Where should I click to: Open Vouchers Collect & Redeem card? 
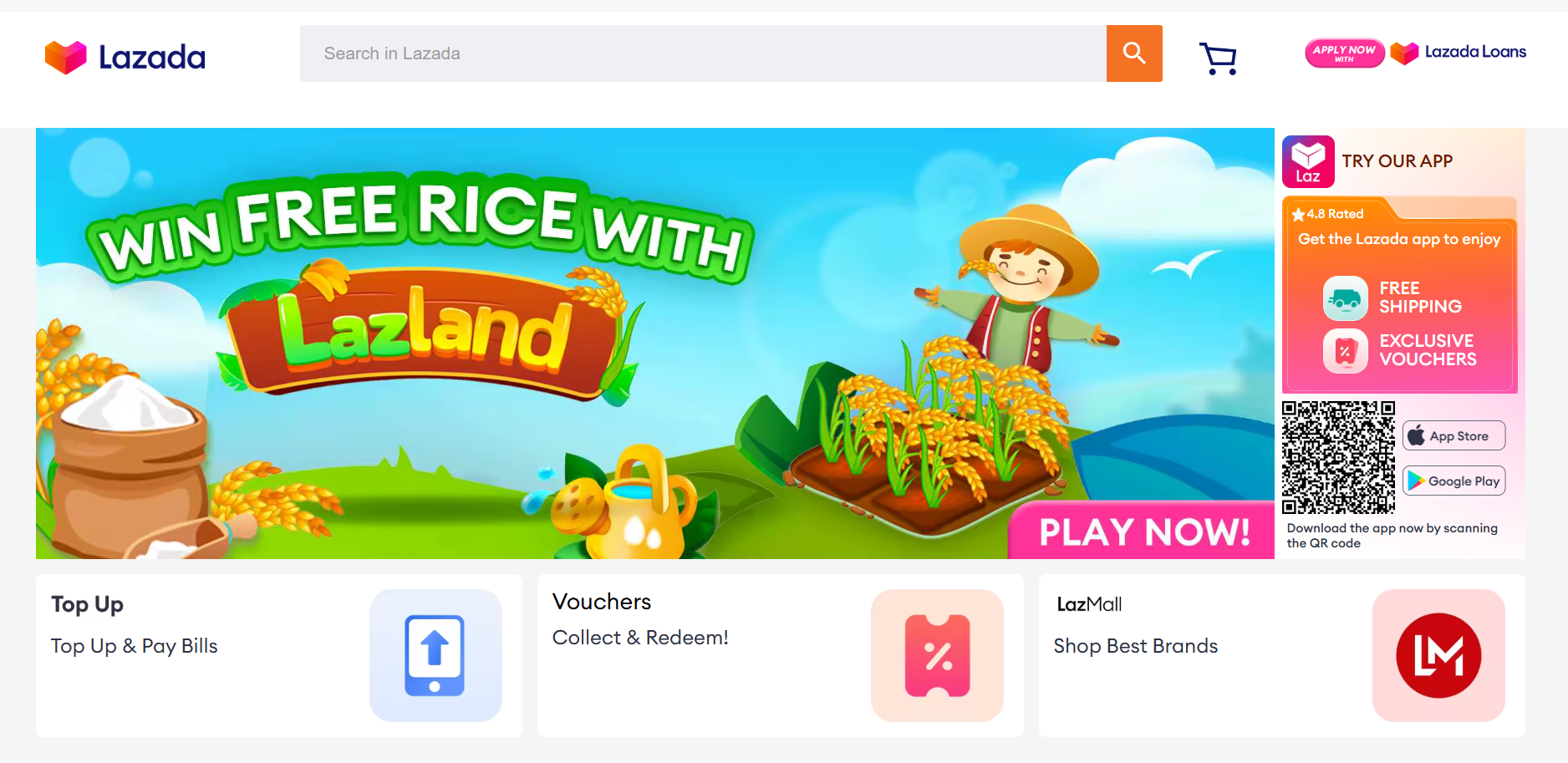[x=781, y=655]
